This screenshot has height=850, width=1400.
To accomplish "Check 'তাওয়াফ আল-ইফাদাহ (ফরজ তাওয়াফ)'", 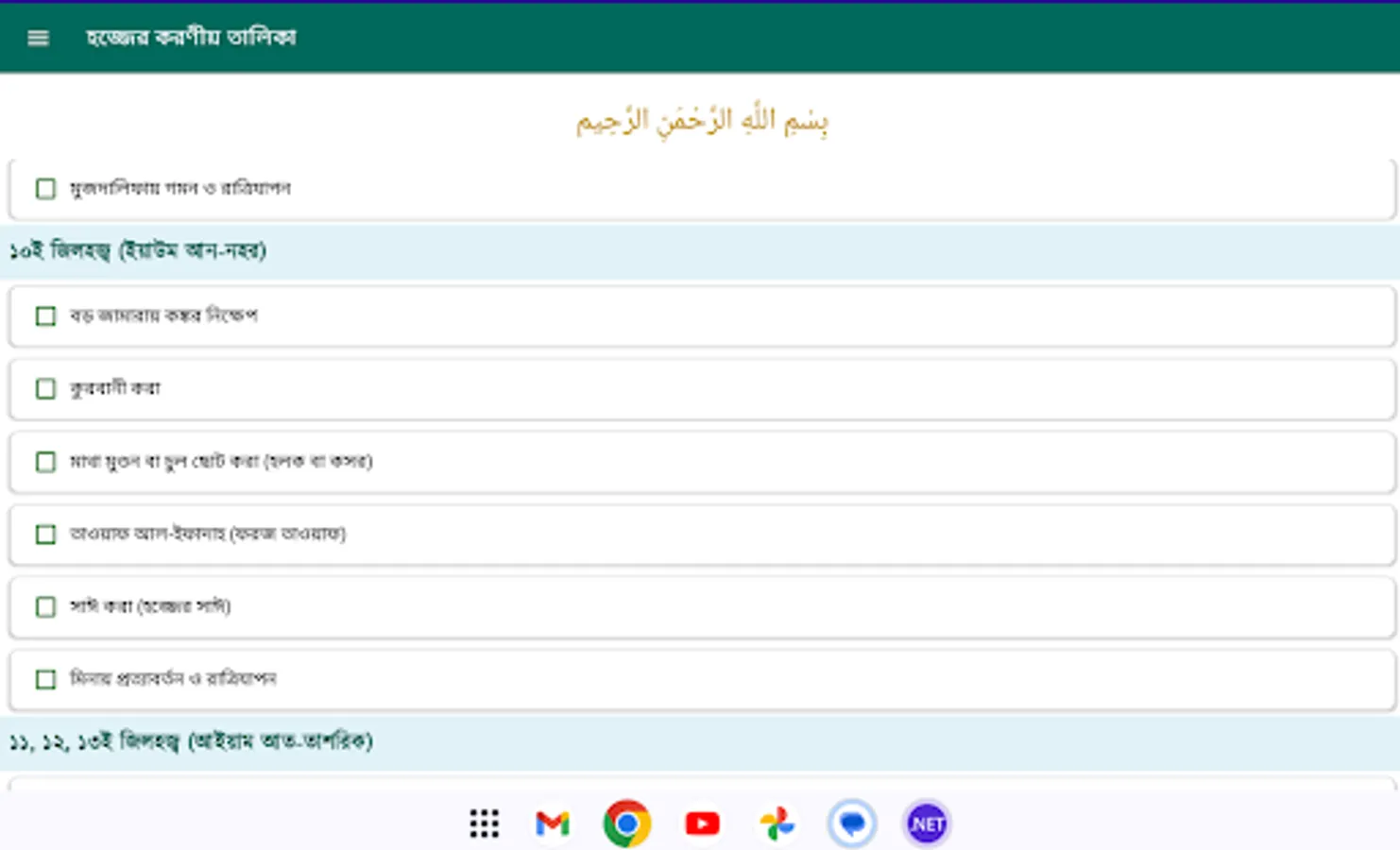I will click(x=45, y=535).
